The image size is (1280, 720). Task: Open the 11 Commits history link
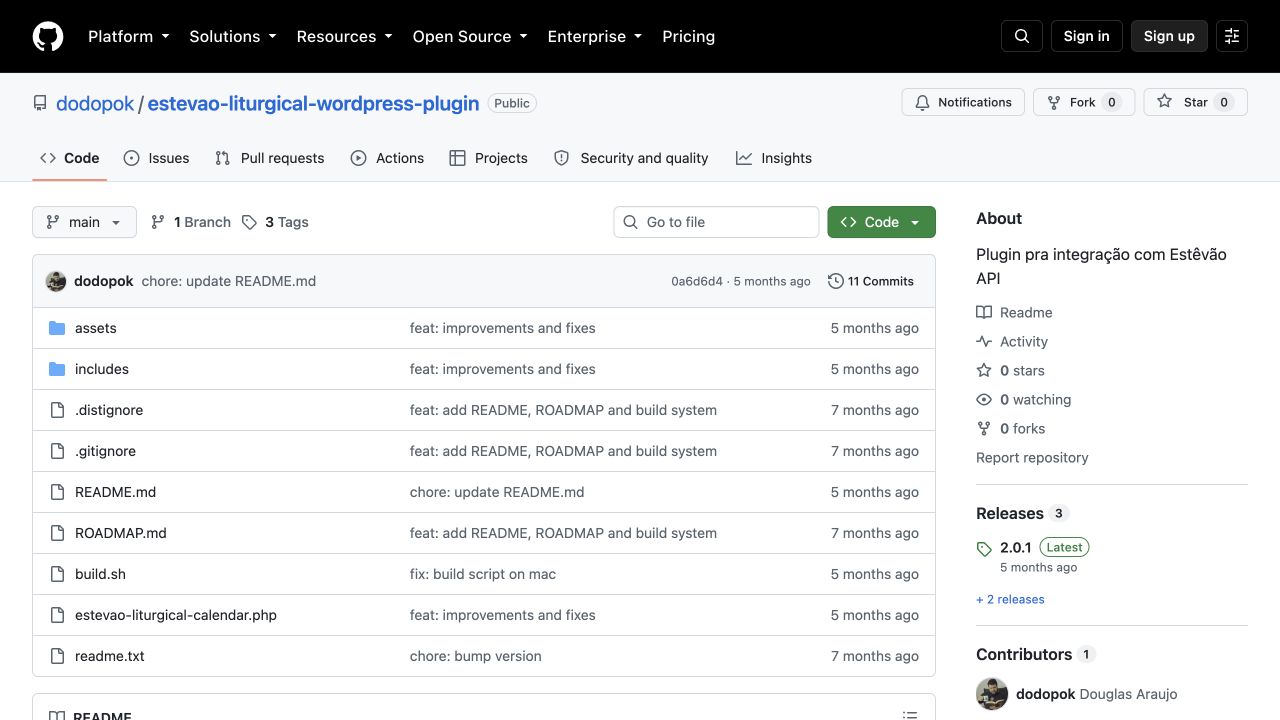pos(871,281)
